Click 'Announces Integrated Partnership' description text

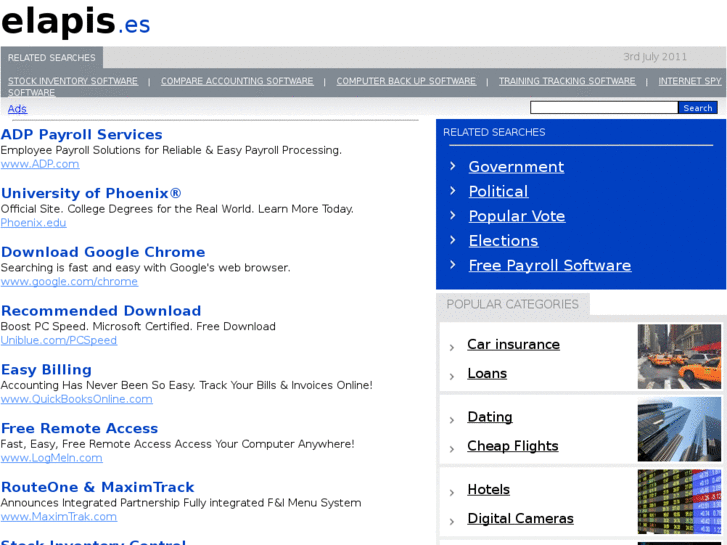pyautogui.click(x=181, y=503)
